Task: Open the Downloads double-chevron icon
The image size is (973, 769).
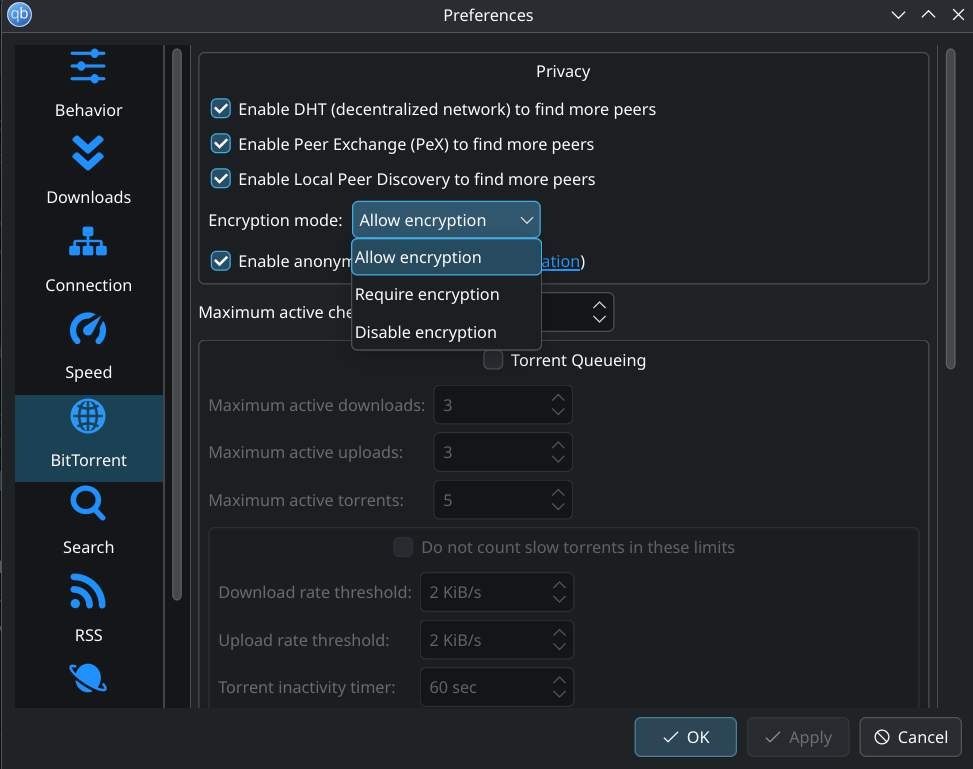Action: (x=88, y=153)
